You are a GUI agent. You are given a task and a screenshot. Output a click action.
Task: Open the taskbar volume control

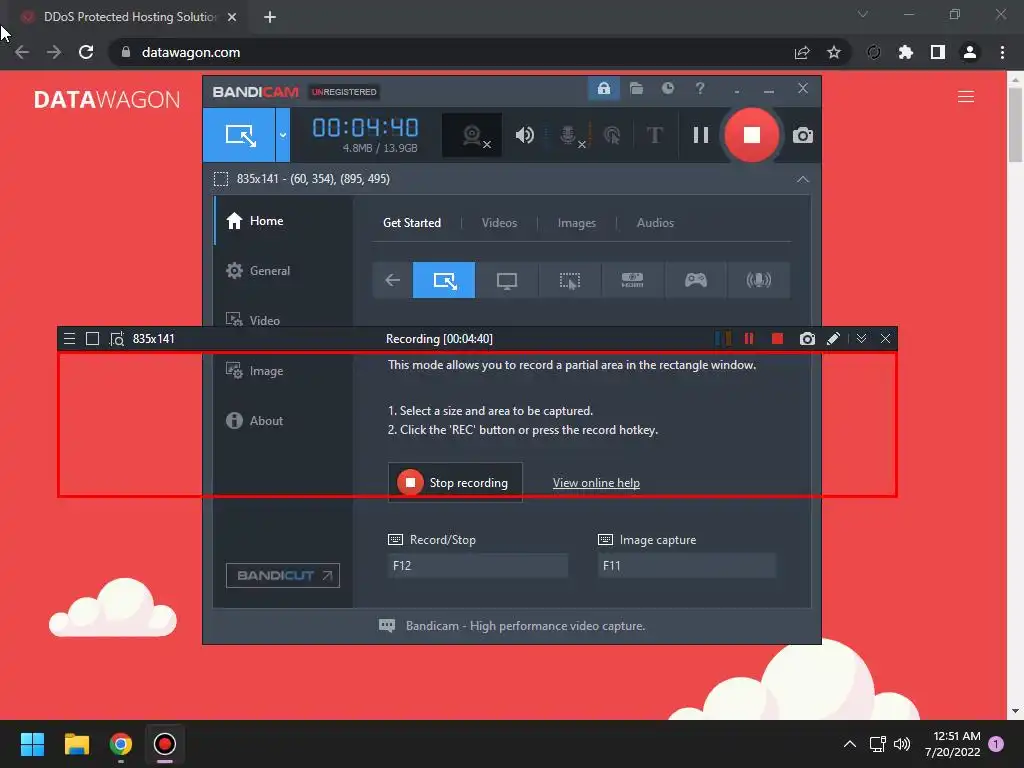(x=902, y=744)
